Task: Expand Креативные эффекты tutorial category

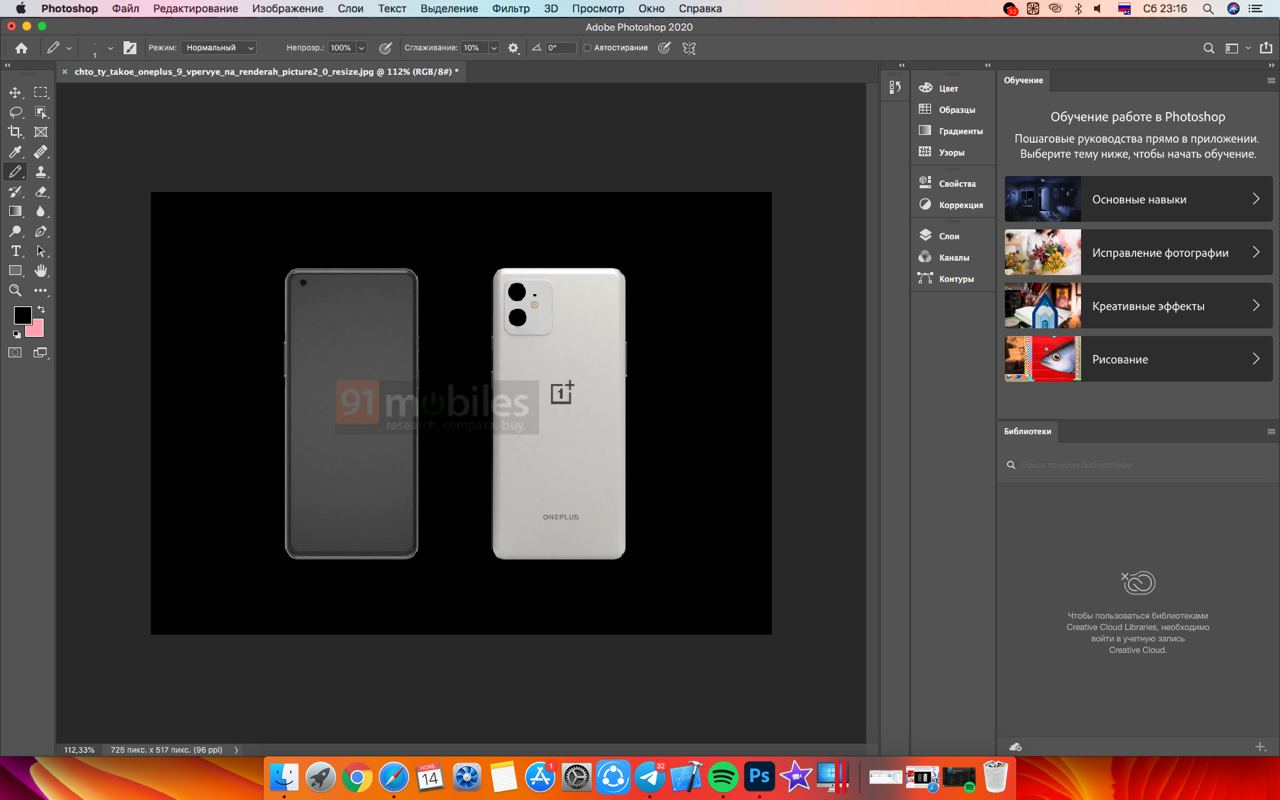Action: 1138,306
